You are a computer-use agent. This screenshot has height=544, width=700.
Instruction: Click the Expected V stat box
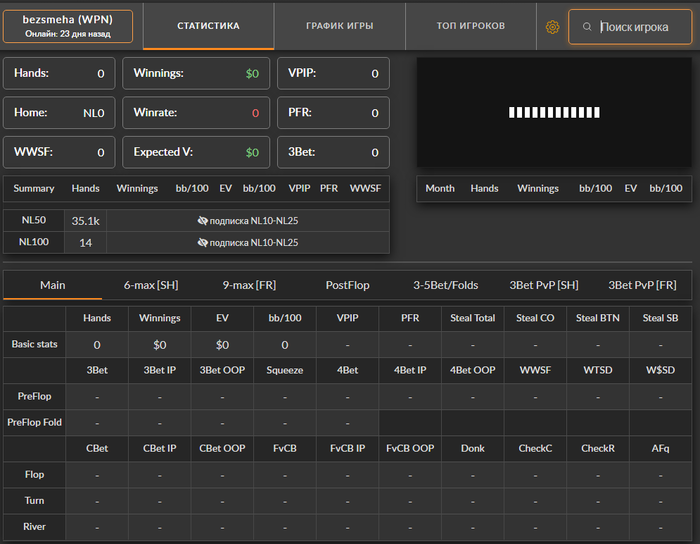click(196, 152)
